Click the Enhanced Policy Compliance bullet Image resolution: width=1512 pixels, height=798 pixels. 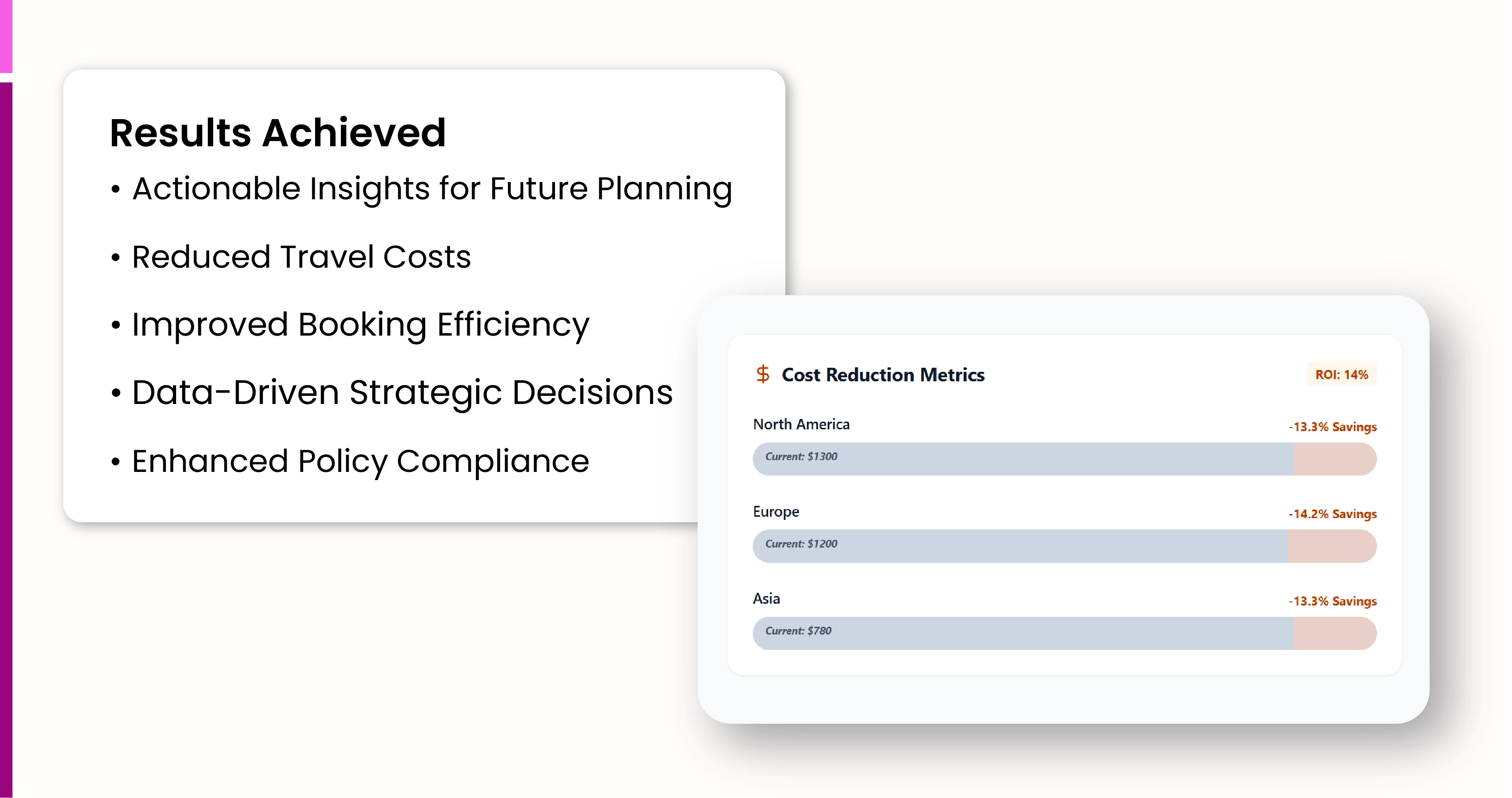point(360,461)
